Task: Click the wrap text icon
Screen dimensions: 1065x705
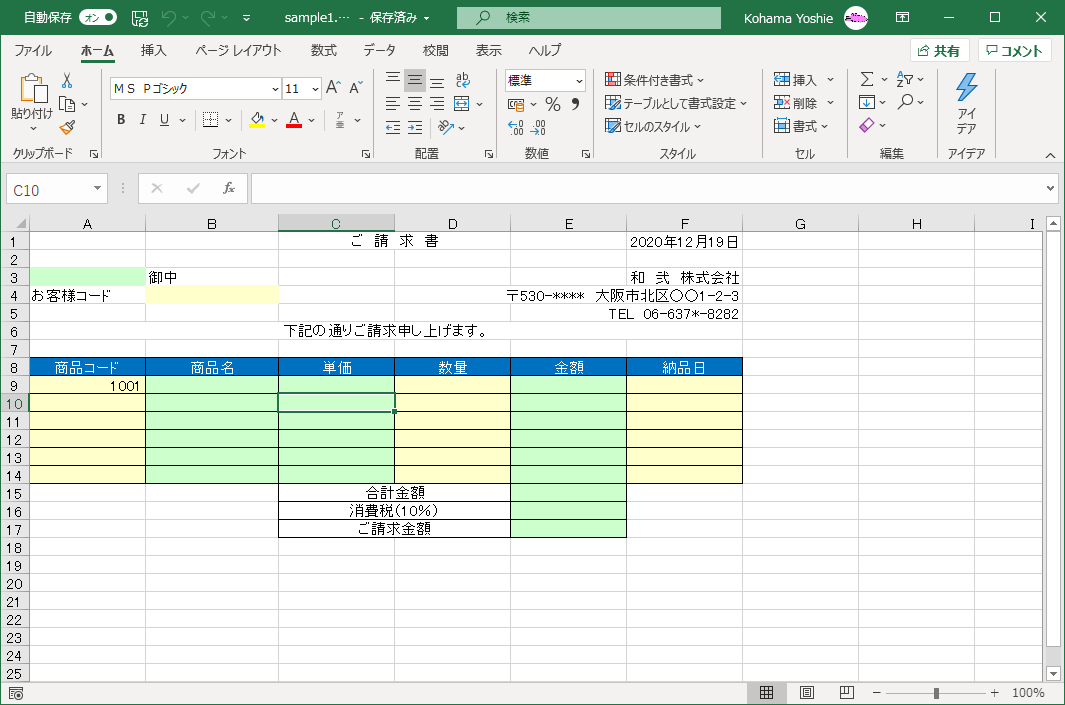Action: pyautogui.click(x=463, y=80)
